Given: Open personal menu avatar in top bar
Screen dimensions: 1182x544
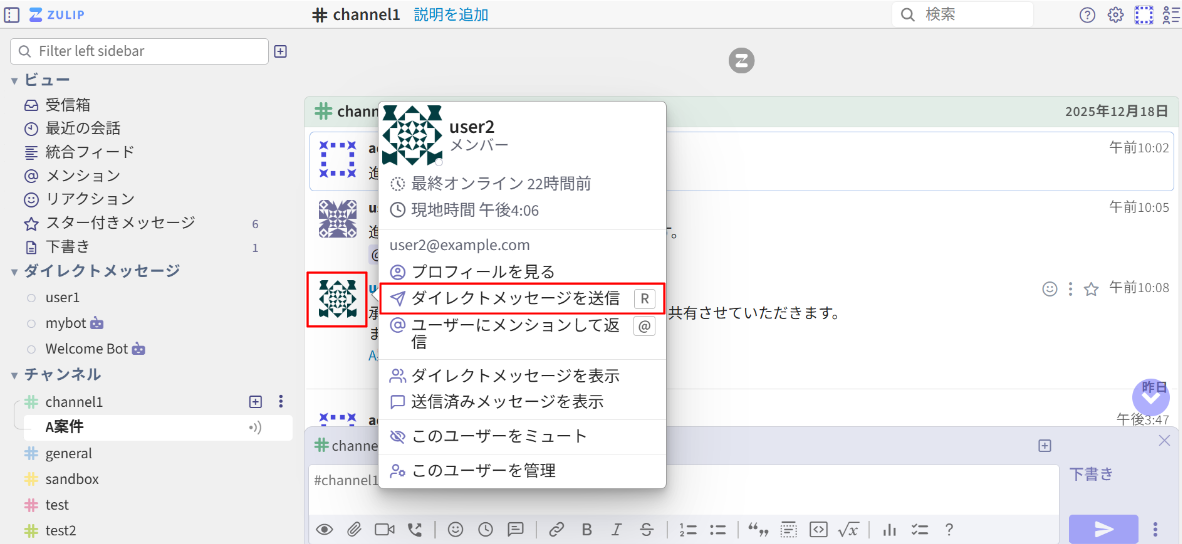Looking at the screenshot, I should pyautogui.click(x=1144, y=15).
